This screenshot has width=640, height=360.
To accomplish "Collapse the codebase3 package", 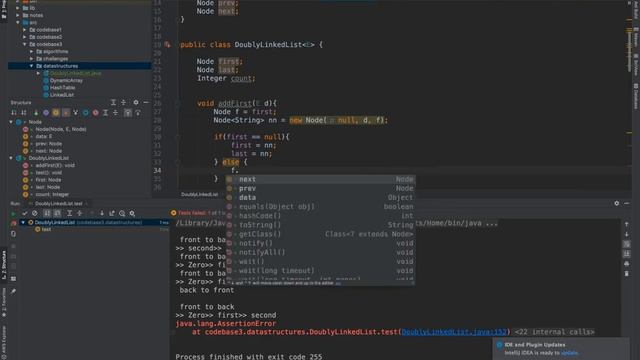I will point(24,44).
